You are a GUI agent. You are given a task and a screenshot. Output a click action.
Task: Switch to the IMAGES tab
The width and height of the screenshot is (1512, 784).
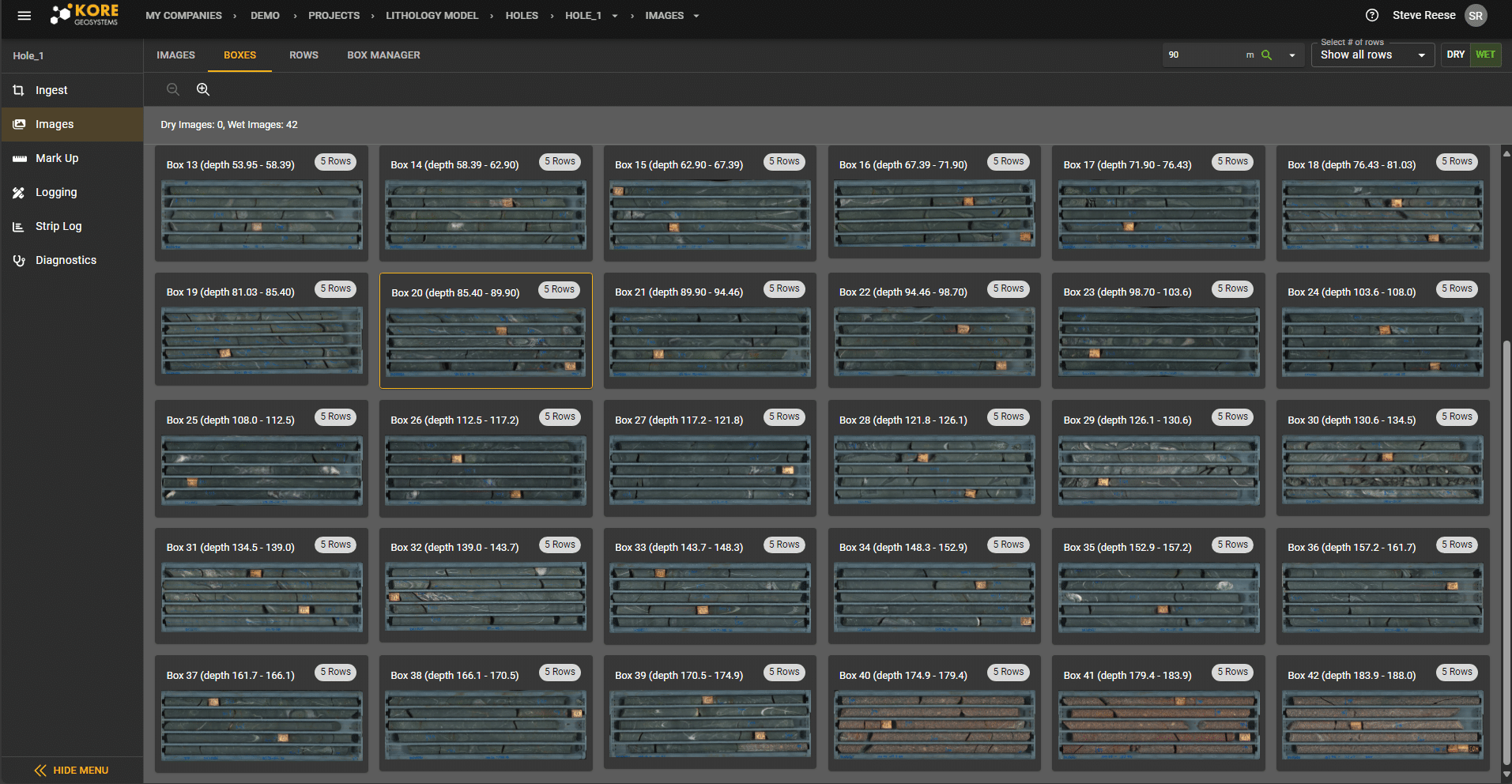click(x=175, y=55)
